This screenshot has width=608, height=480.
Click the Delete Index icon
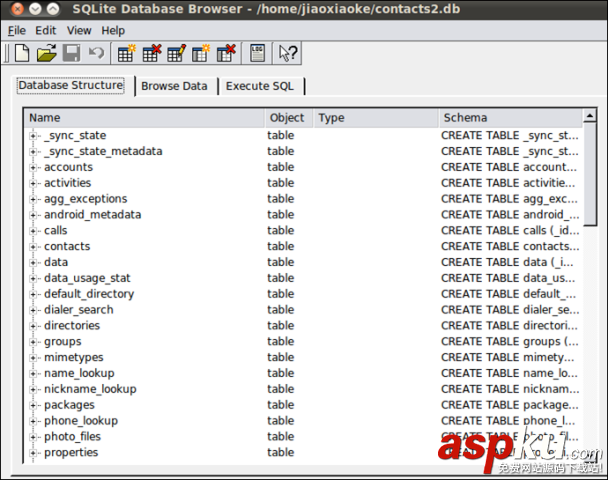(x=226, y=53)
